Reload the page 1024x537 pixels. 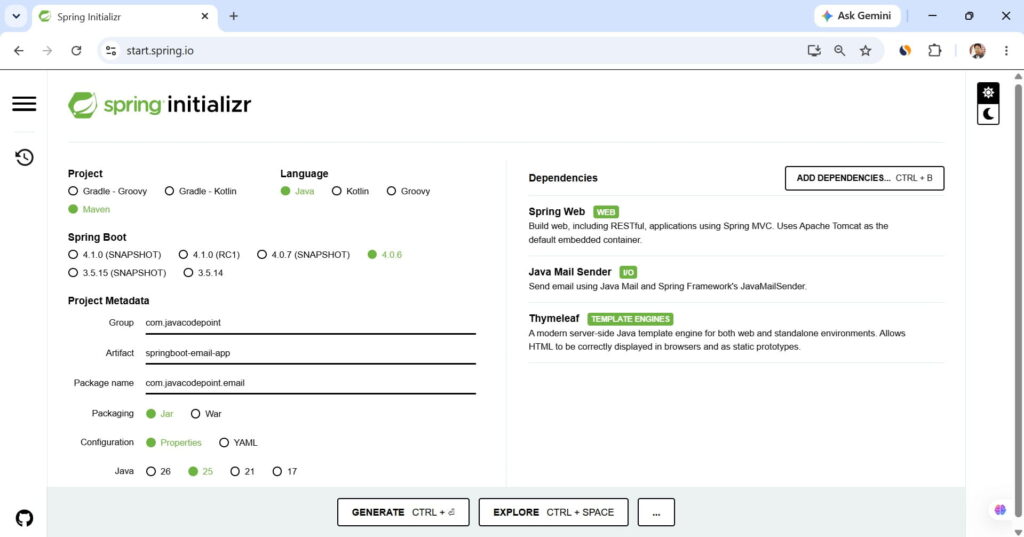[76, 50]
